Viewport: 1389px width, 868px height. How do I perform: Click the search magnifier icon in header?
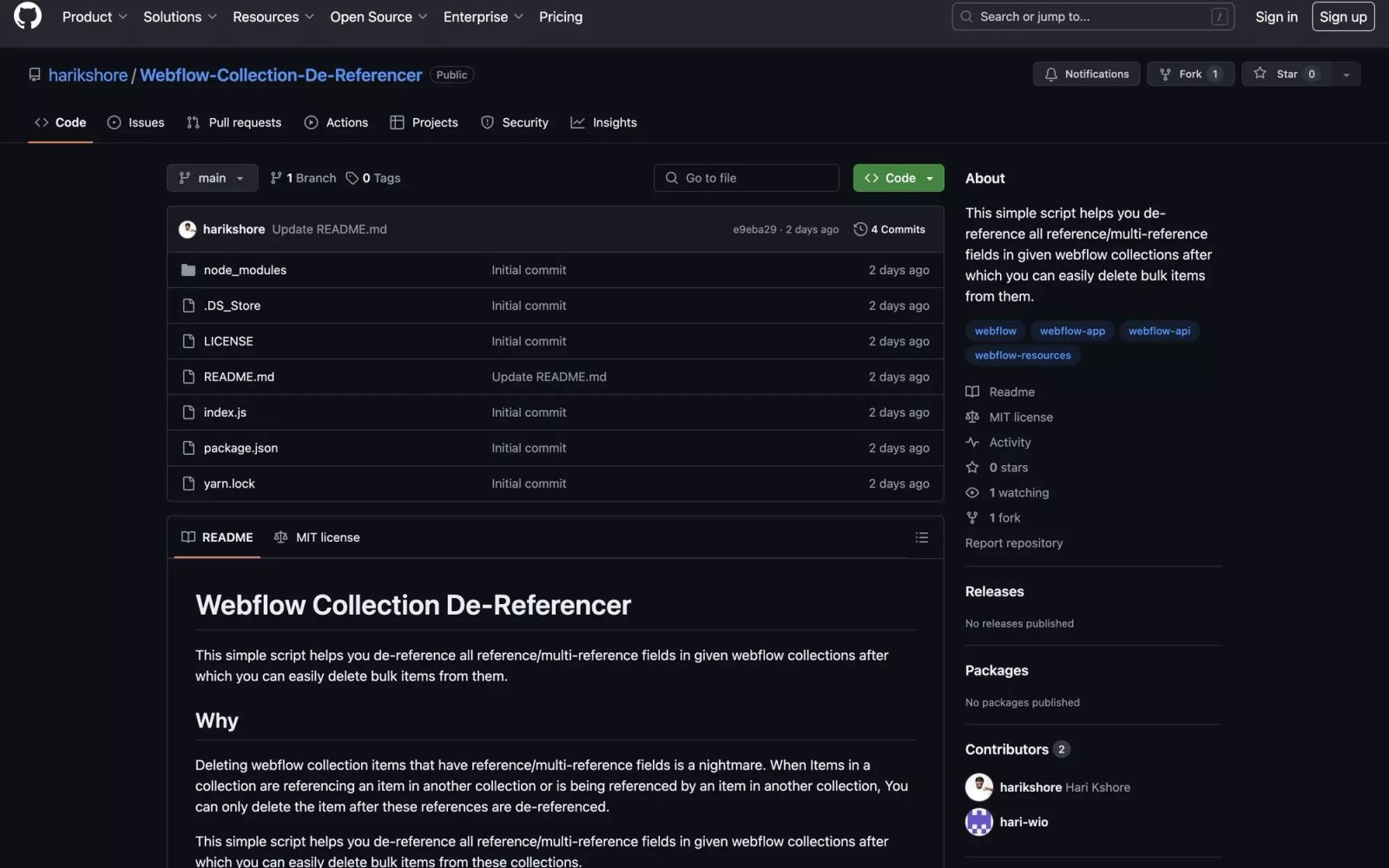[966, 16]
